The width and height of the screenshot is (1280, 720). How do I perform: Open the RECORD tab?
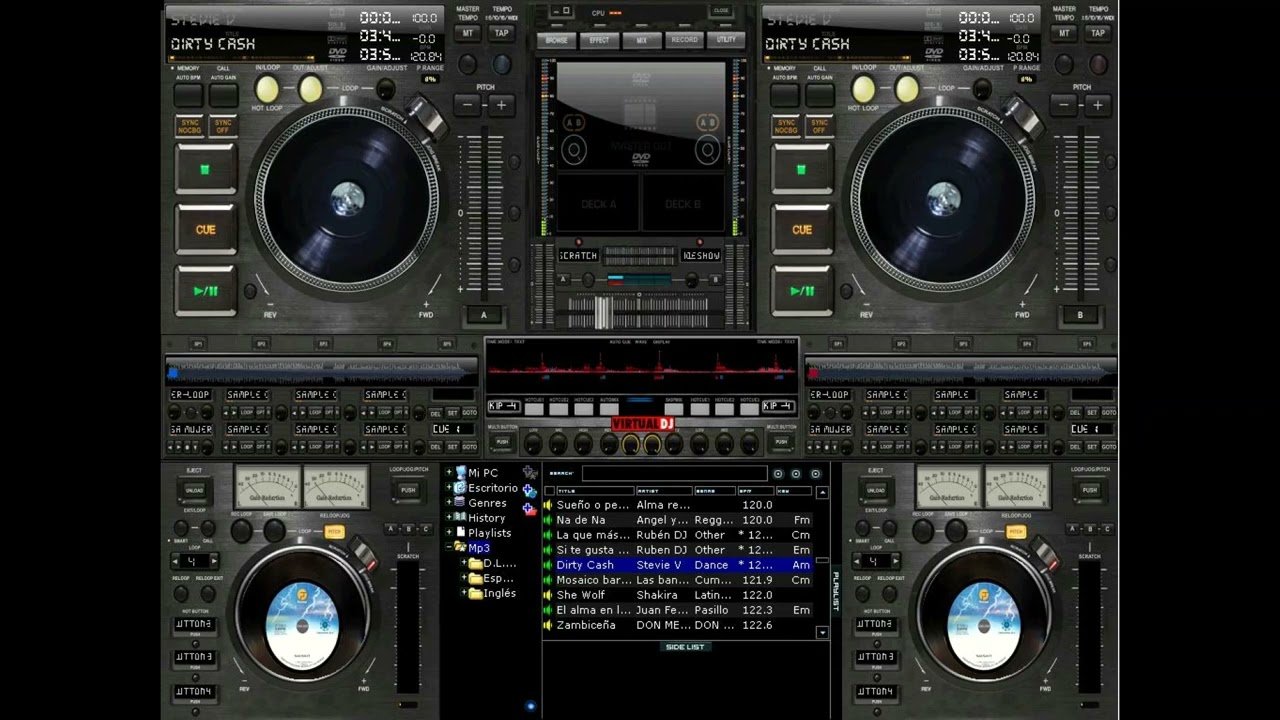(684, 40)
